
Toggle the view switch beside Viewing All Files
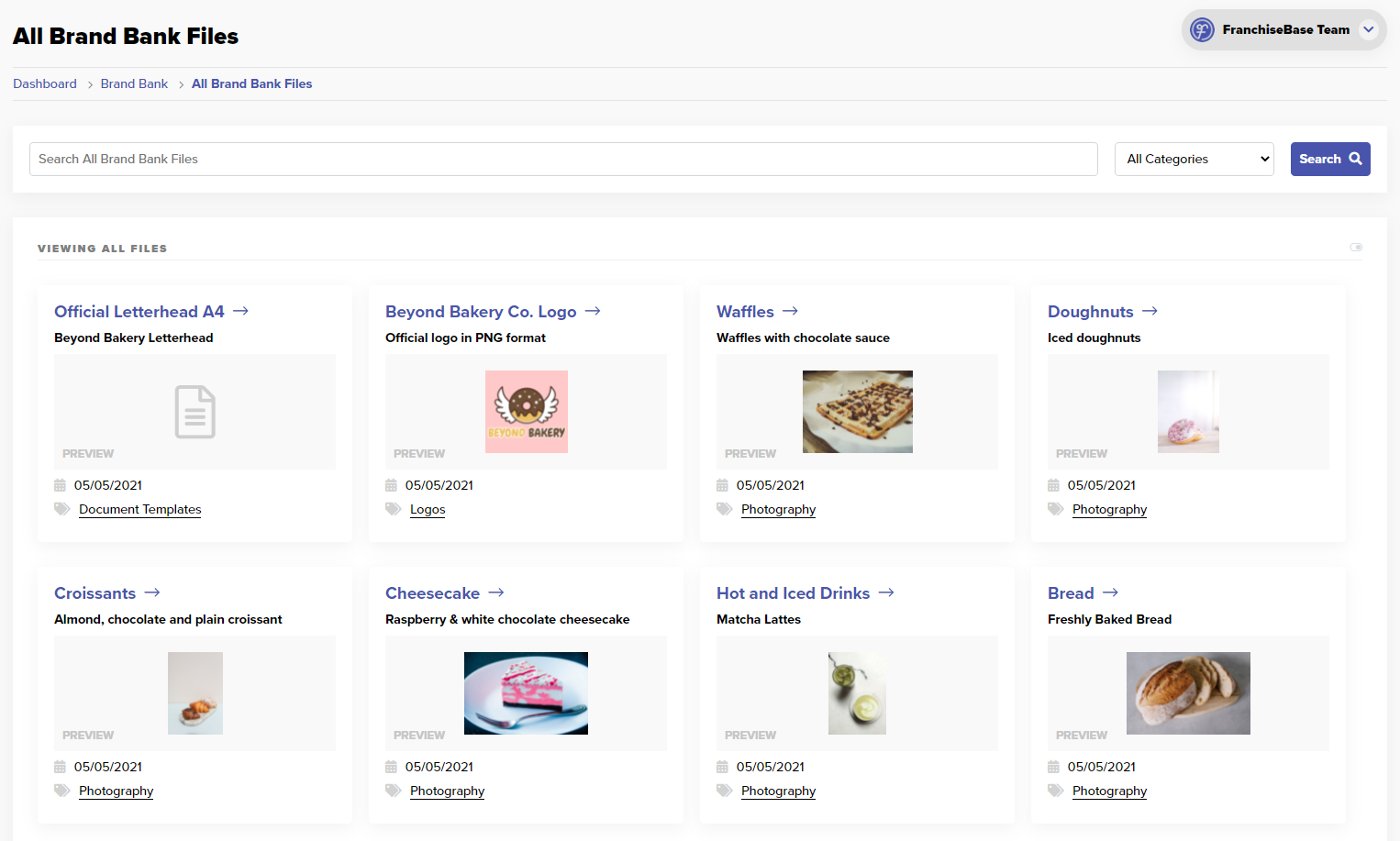[1356, 248]
